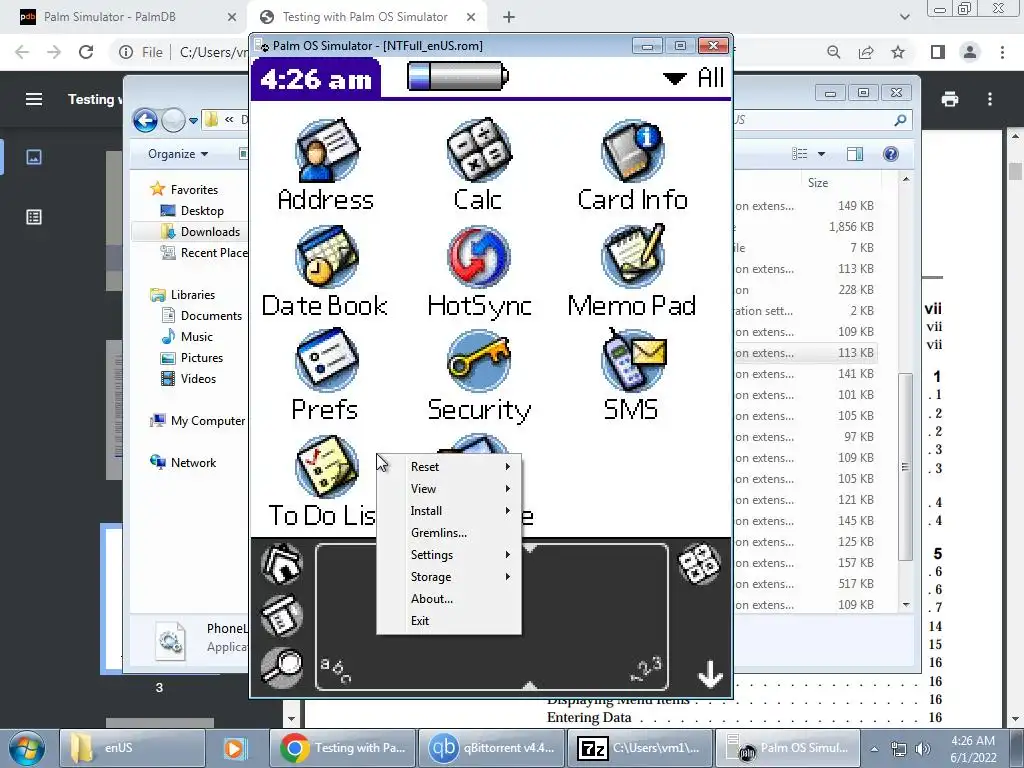Click the Explorer search magnifier
Screen dimensions: 1024x768
click(x=901, y=120)
